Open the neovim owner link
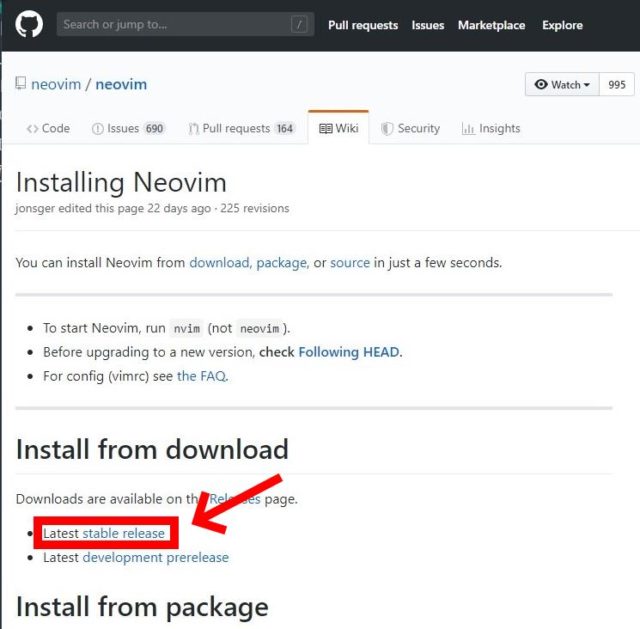This screenshot has width=640, height=629. click(x=56, y=84)
